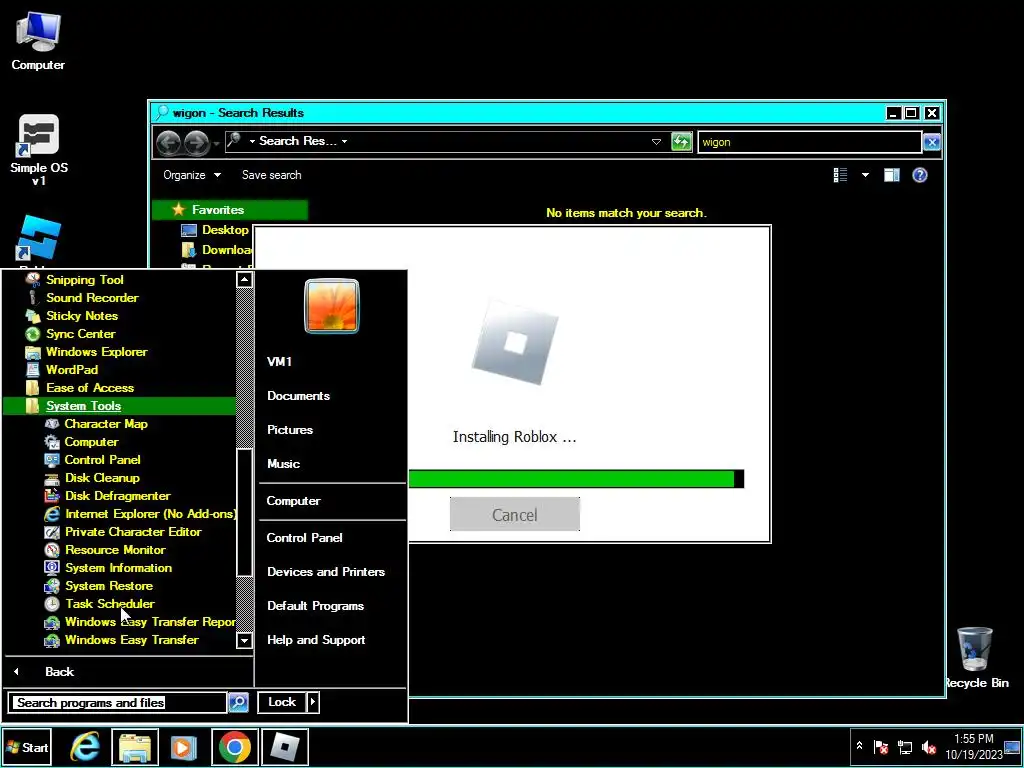Click the change view icon in Explorer
The image size is (1024, 768).
pos(840,175)
